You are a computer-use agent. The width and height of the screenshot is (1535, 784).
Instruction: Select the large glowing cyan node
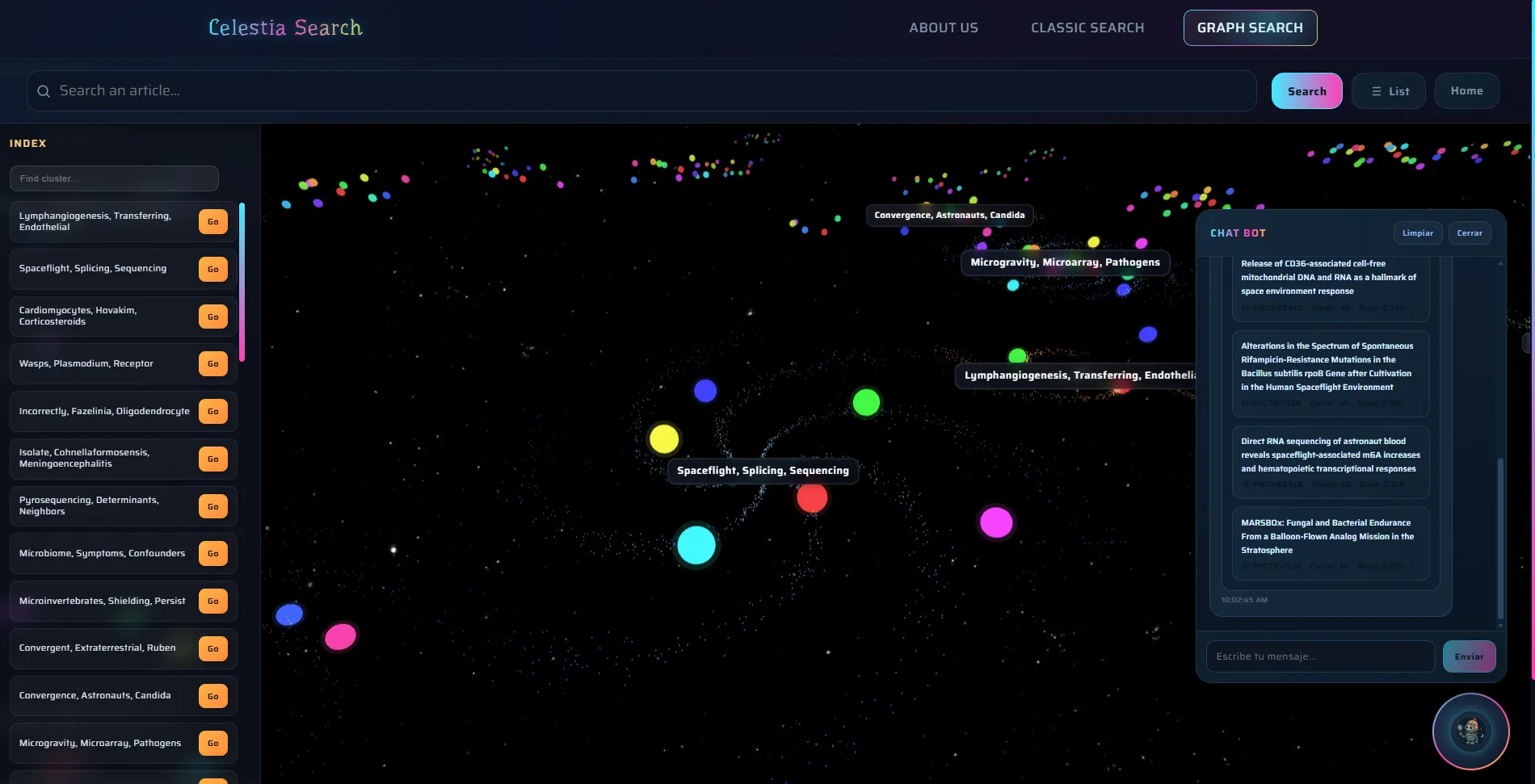point(696,545)
